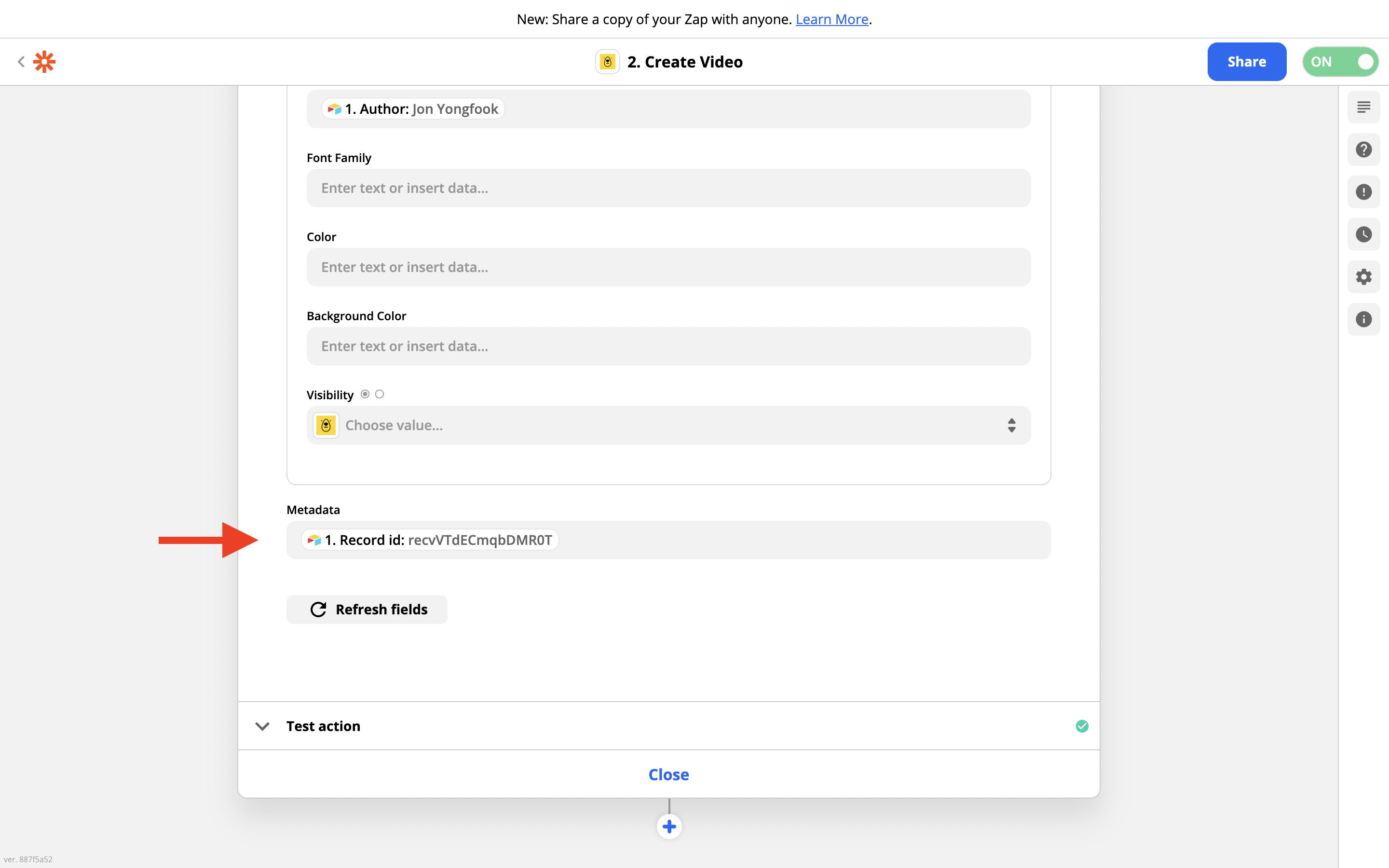This screenshot has height=868, width=1389.
Task: Open the Visibility Choose value dropdown
Action: (668, 425)
